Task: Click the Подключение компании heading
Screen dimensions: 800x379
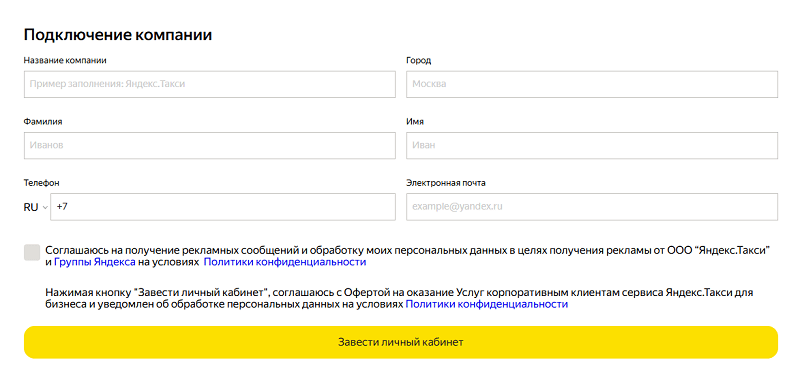Action: click(x=118, y=35)
